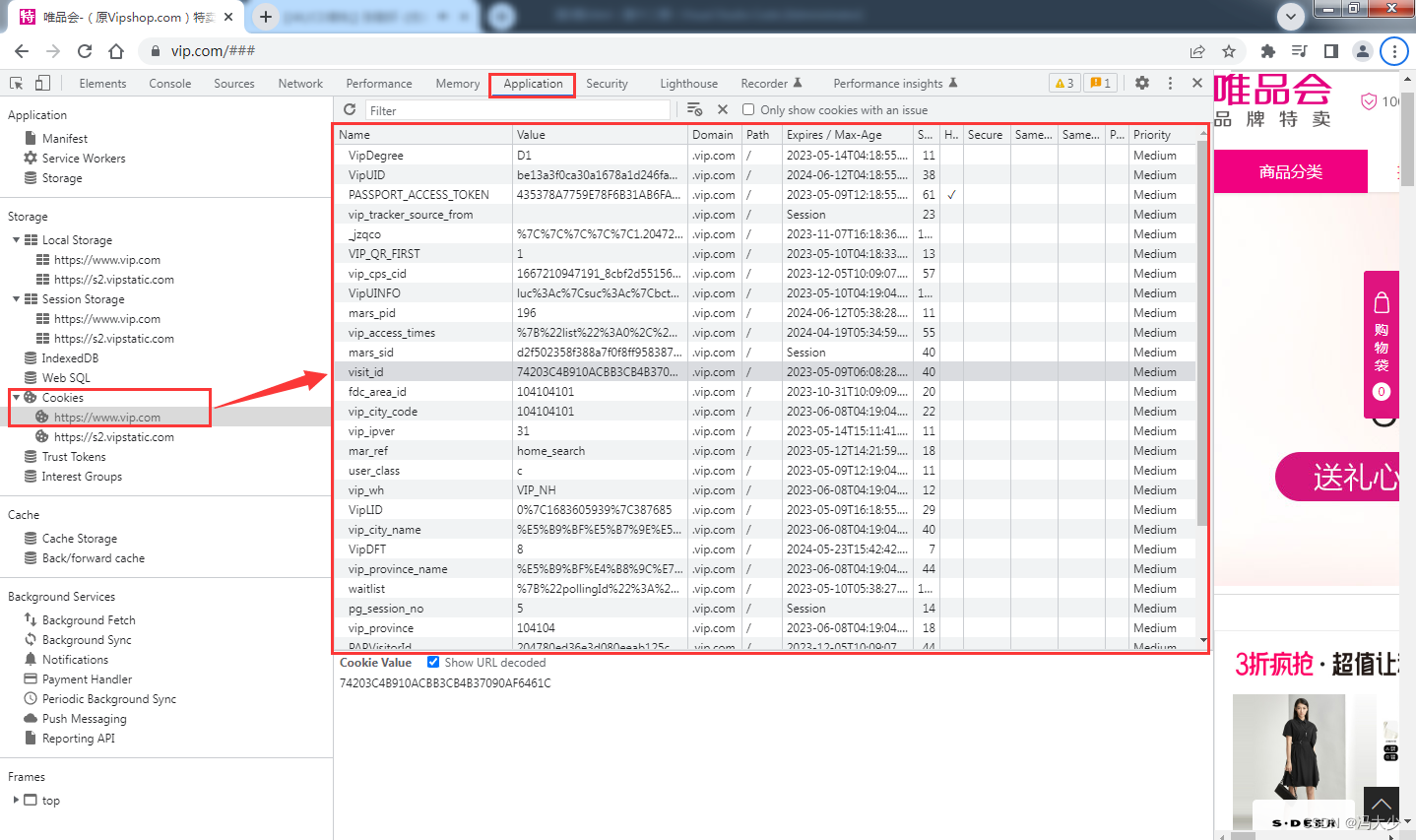Screen dimensions: 1416x840
Task: Open the Network tab
Action: click(300, 84)
